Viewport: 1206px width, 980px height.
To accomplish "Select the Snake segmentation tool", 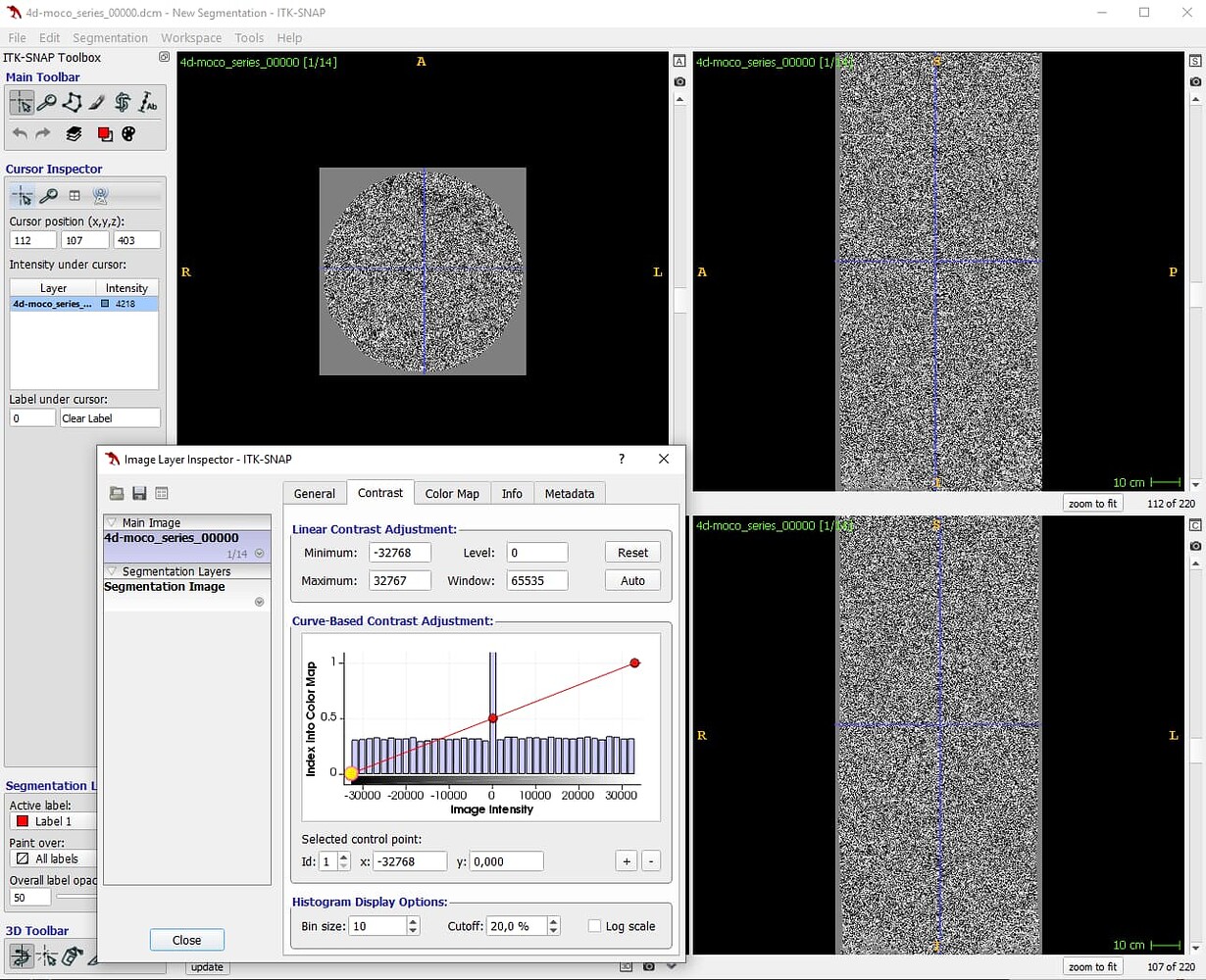I will coord(121,102).
